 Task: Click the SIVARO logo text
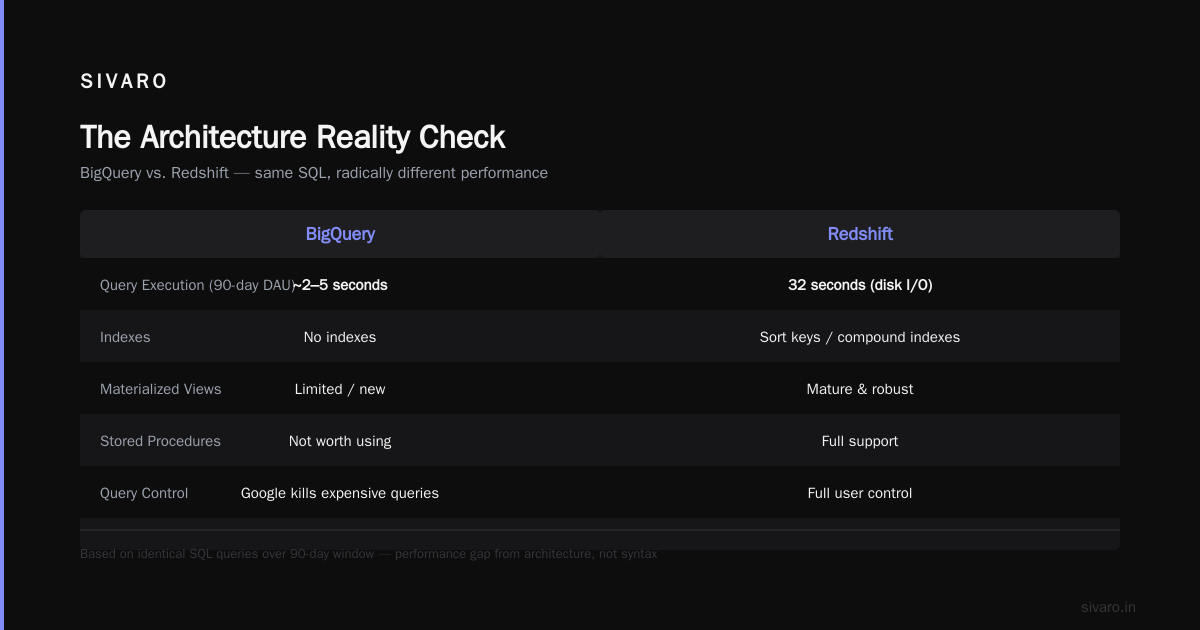click(124, 82)
